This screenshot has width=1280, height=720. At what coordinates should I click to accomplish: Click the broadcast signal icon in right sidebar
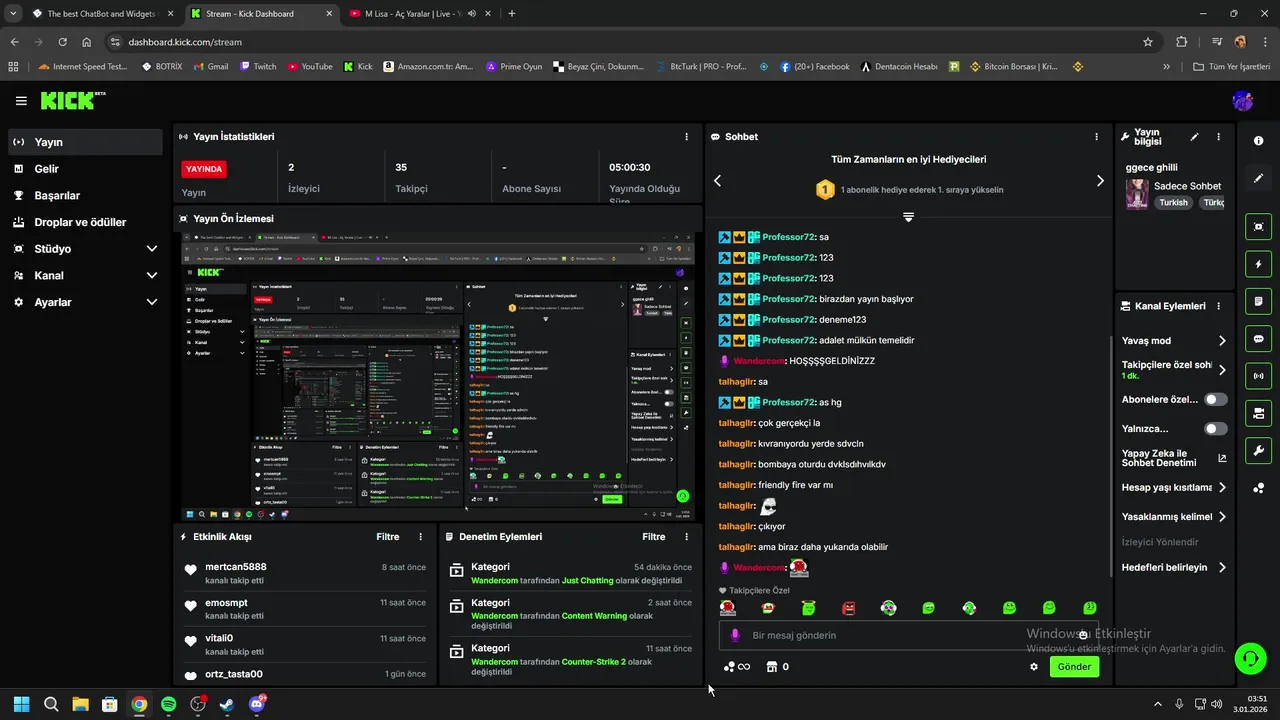click(x=1259, y=376)
